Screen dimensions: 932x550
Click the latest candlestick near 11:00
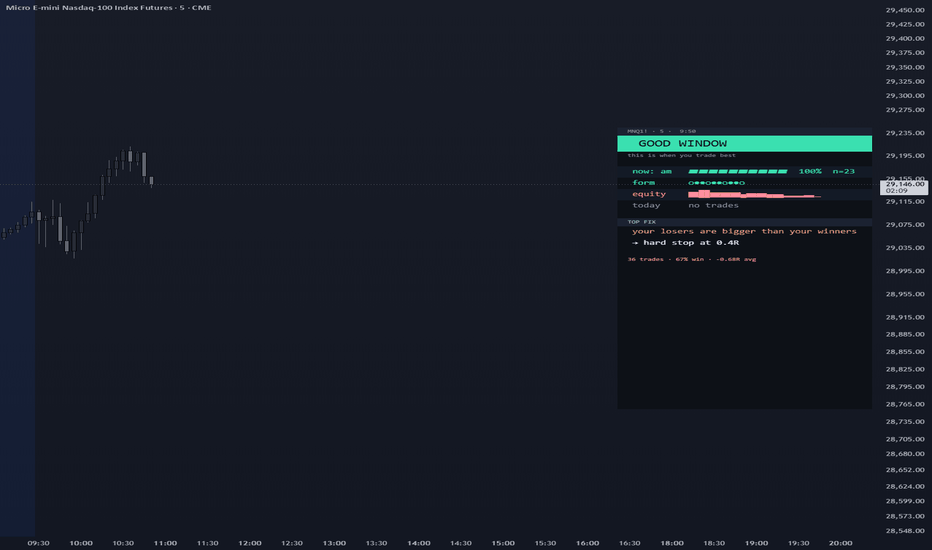click(x=152, y=181)
